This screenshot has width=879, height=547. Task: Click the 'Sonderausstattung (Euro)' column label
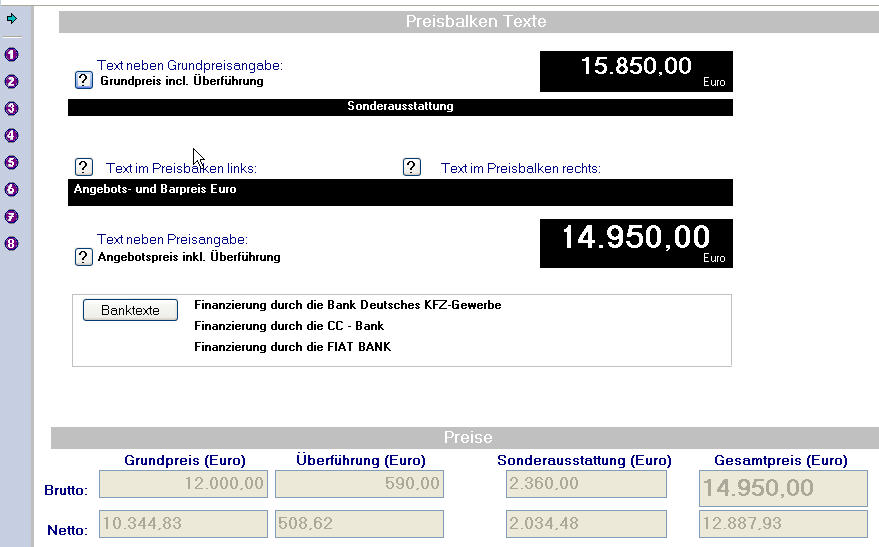pyautogui.click(x=584, y=460)
